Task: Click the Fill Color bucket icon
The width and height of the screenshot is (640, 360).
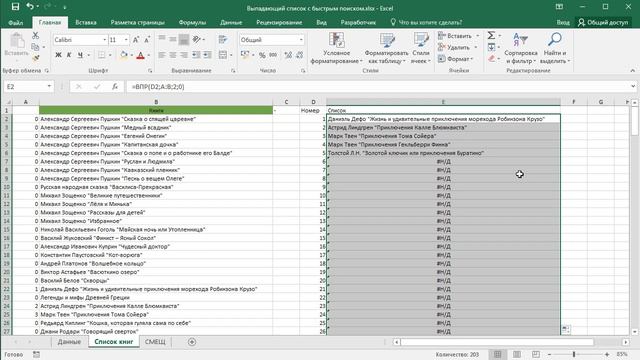Action: [x=123, y=55]
